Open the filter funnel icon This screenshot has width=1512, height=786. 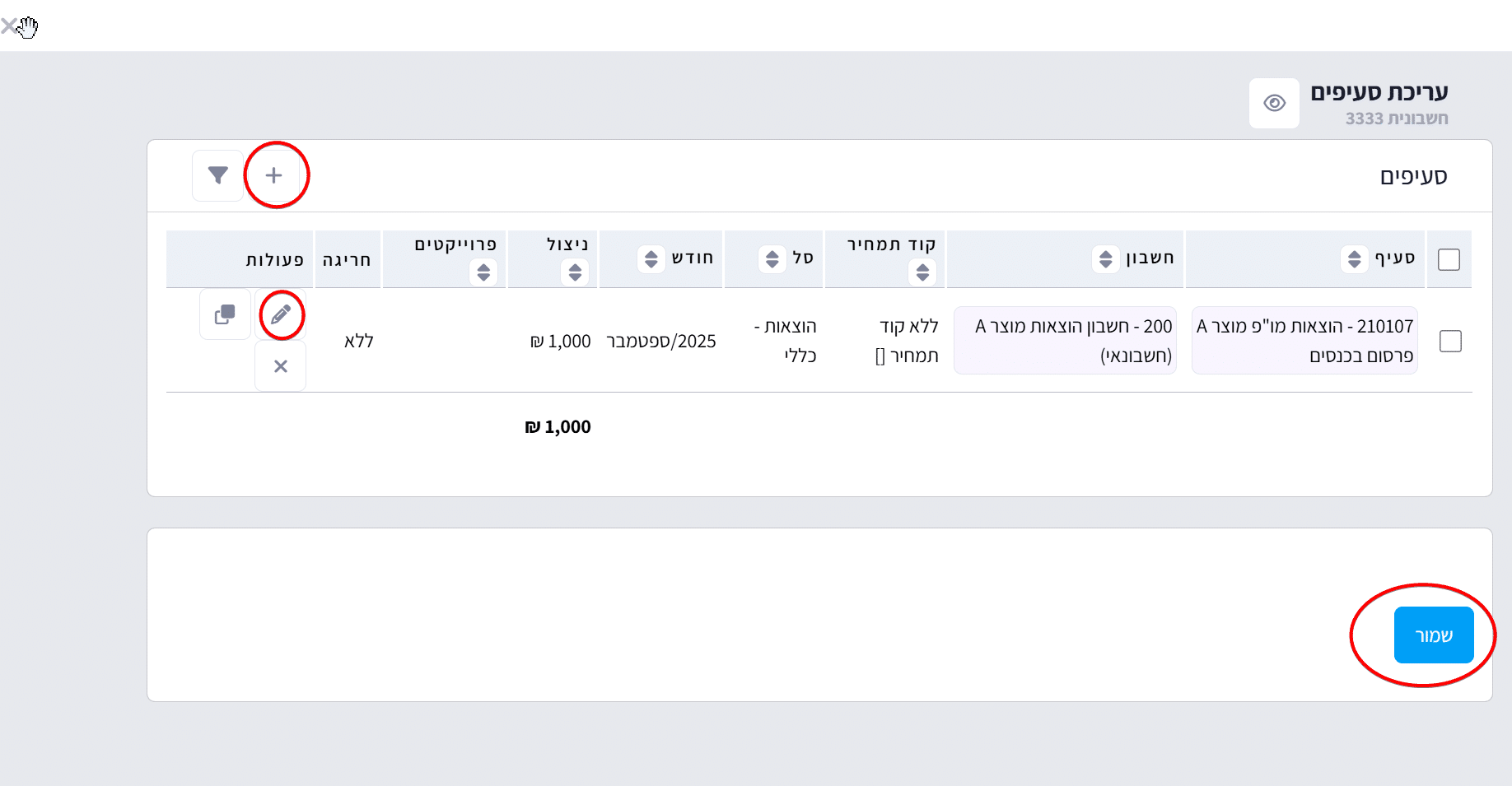click(x=217, y=175)
